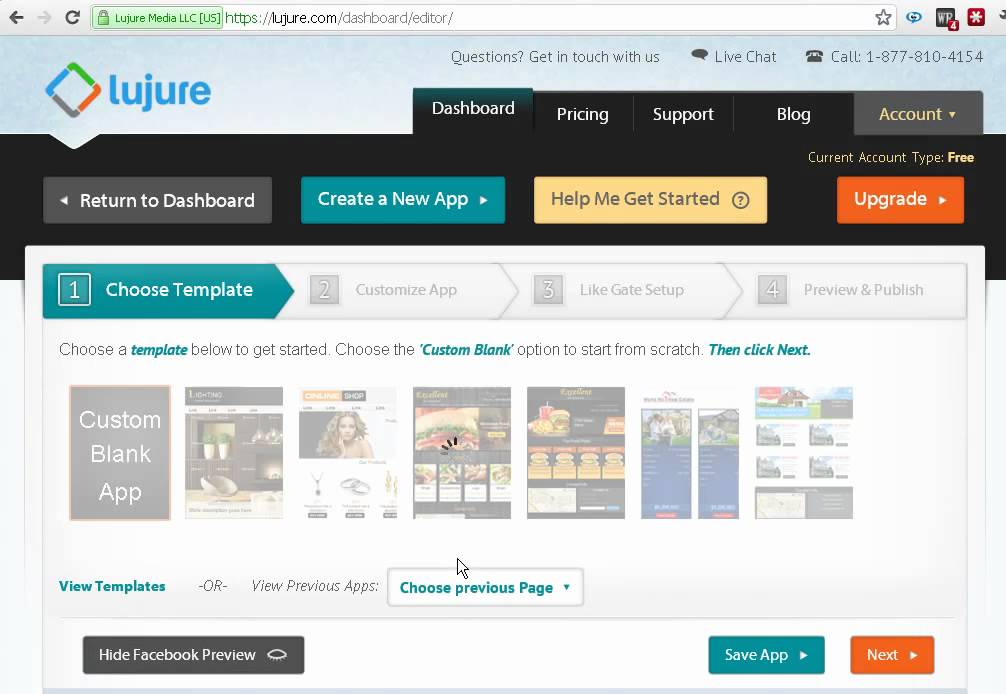The width and height of the screenshot is (1006, 694).
Task: Click Return to Dashboard button
Action: (x=158, y=200)
